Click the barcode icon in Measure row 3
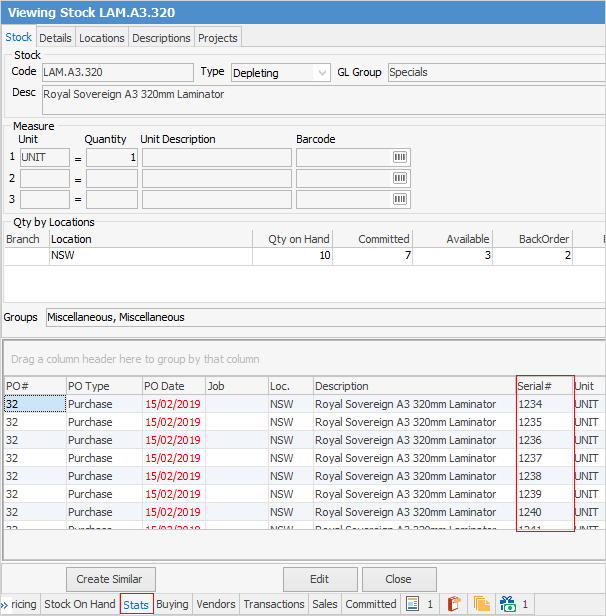This screenshot has height=616, width=606. point(400,200)
